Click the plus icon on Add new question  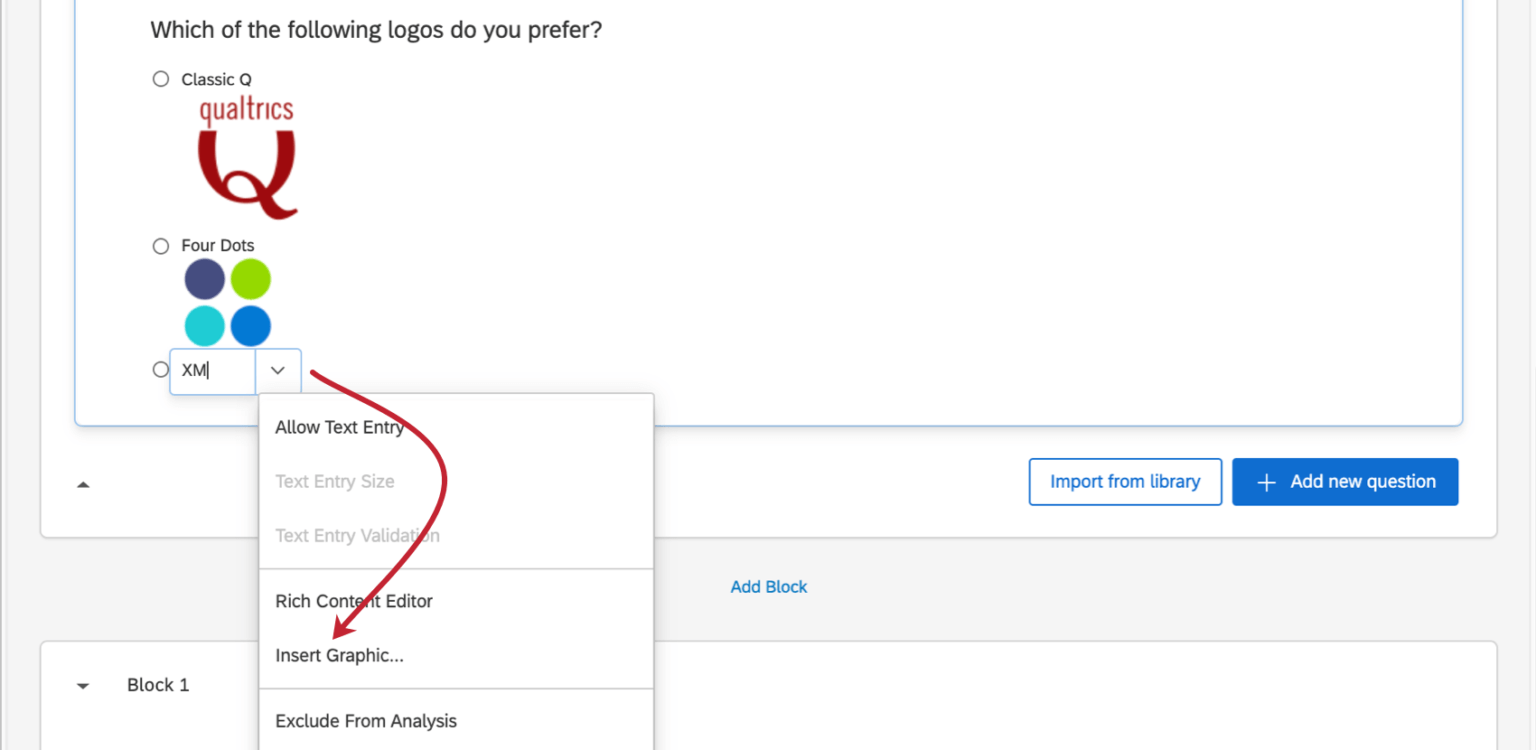click(1266, 481)
